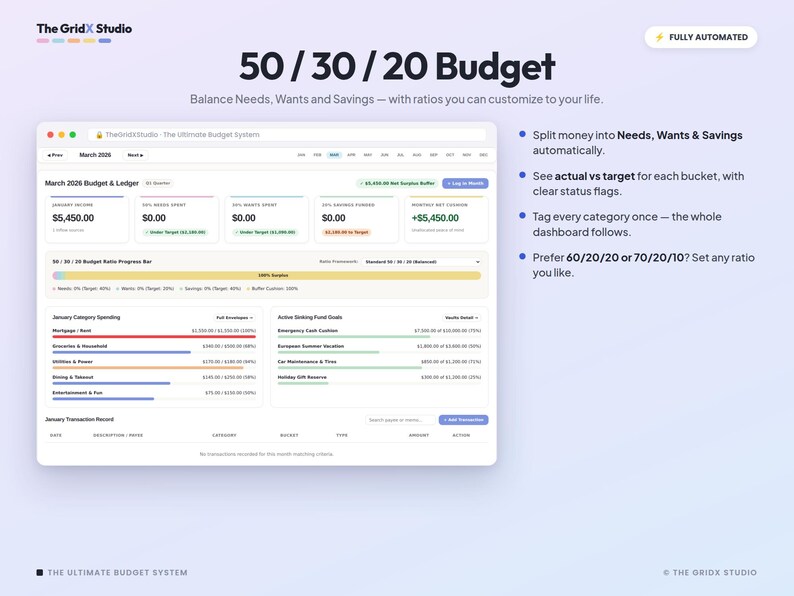Click the $2,180.00 to Target status flag
This screenshot has height=596, width=794.
click(x=346, y=232)
